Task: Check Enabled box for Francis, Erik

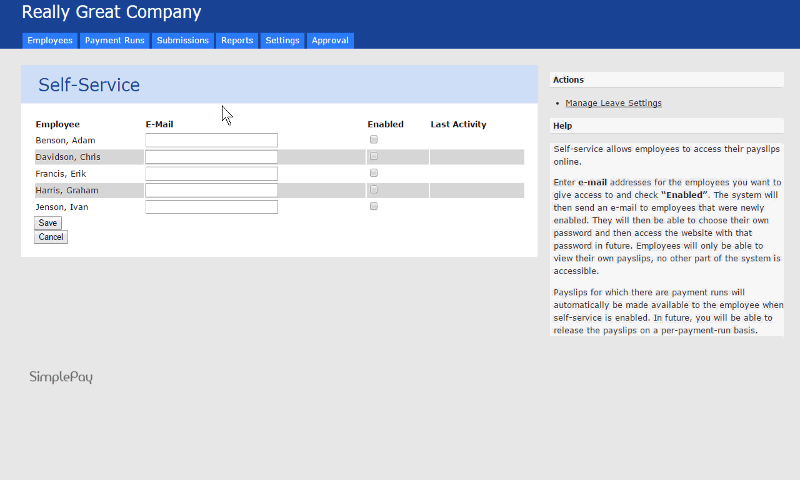Action: (x=374, y=173)
